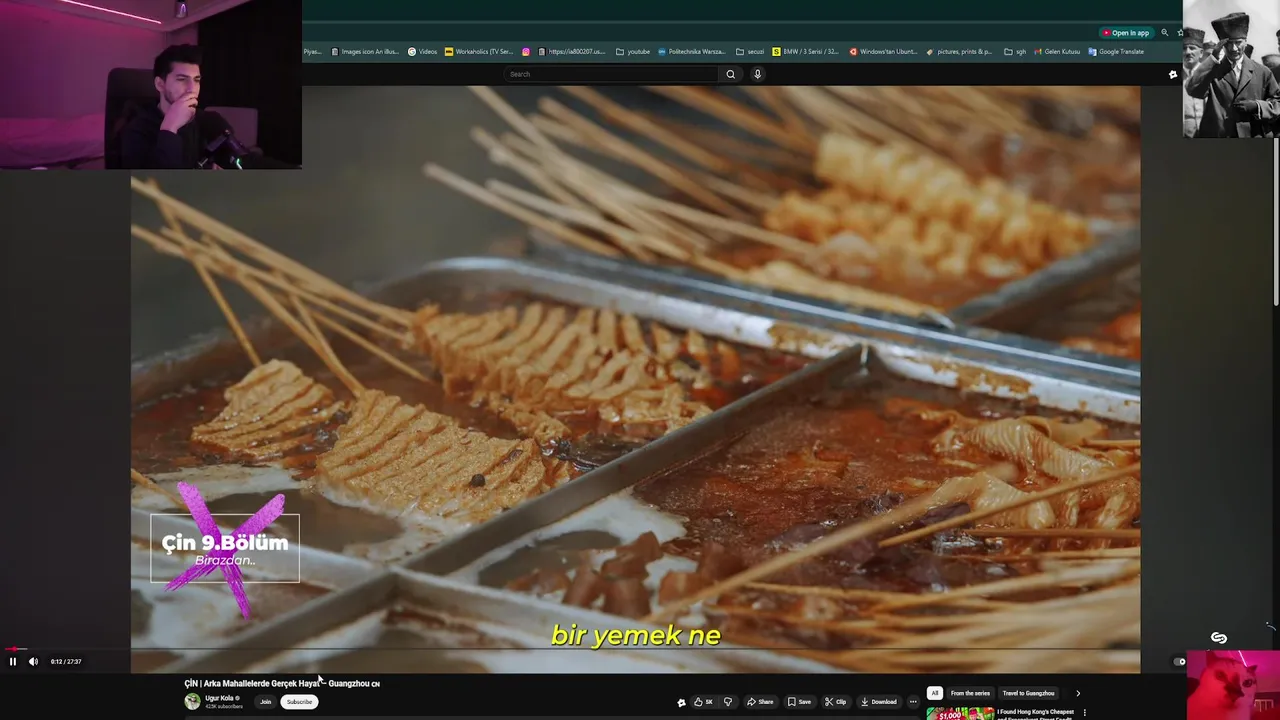
Task: Open the https://ia800207 bookmark
Action: click(x=571, y=52)
